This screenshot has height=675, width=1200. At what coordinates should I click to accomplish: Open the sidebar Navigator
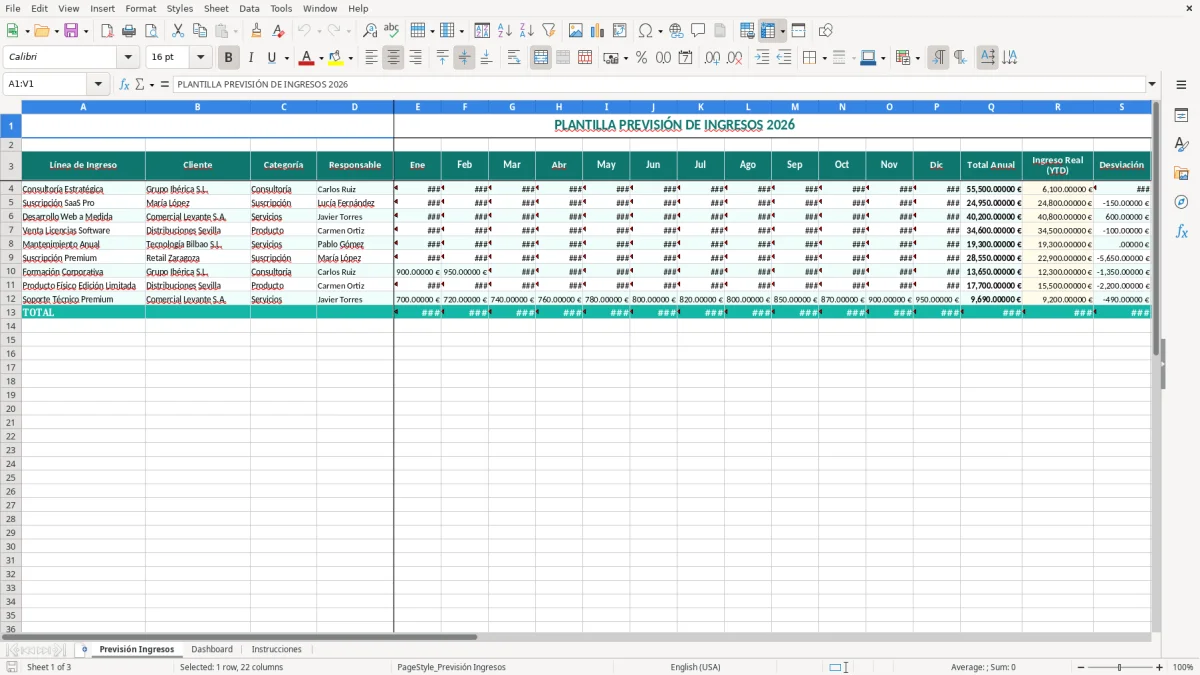tap(1181, 202)
